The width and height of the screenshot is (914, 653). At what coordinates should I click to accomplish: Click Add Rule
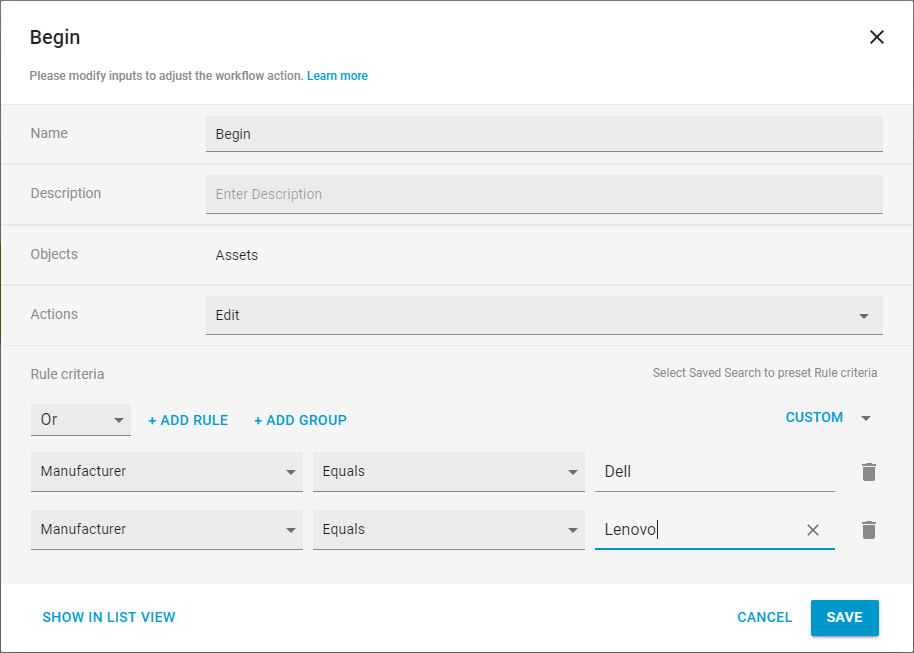[188, 420]
